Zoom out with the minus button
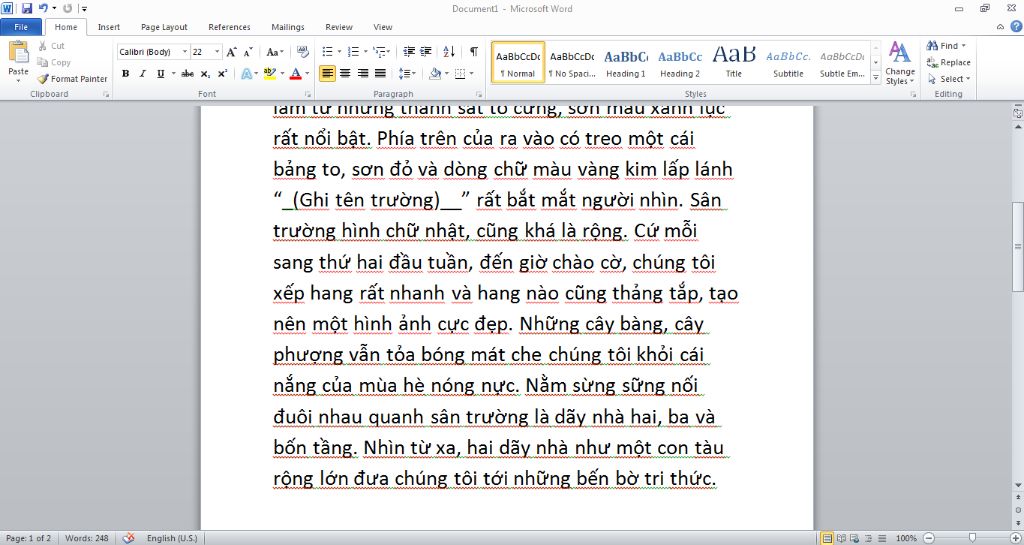The width and height of the screenshot is (1024, 545). 929,538
